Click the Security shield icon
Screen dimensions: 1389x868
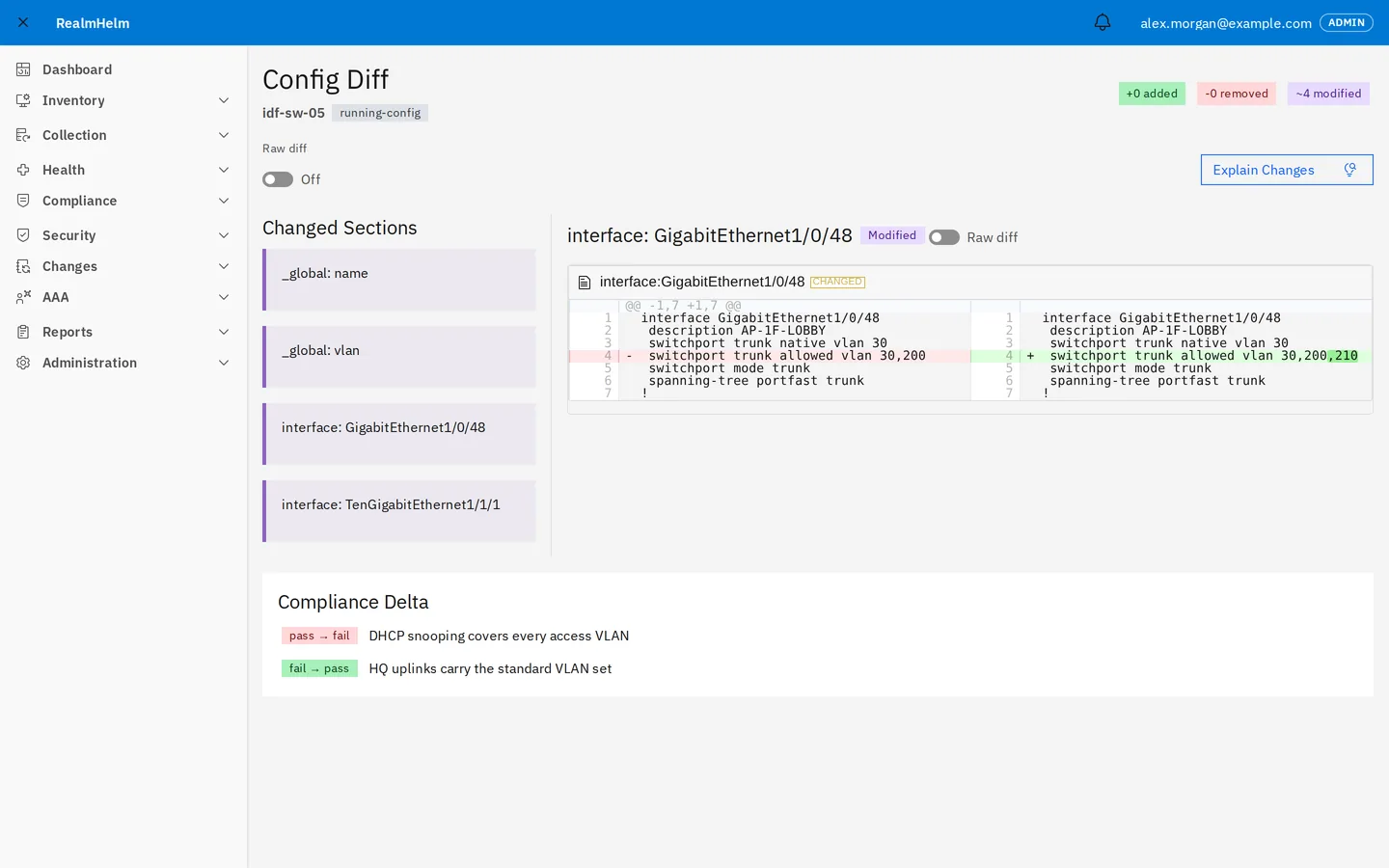click(x=23, y=235)
